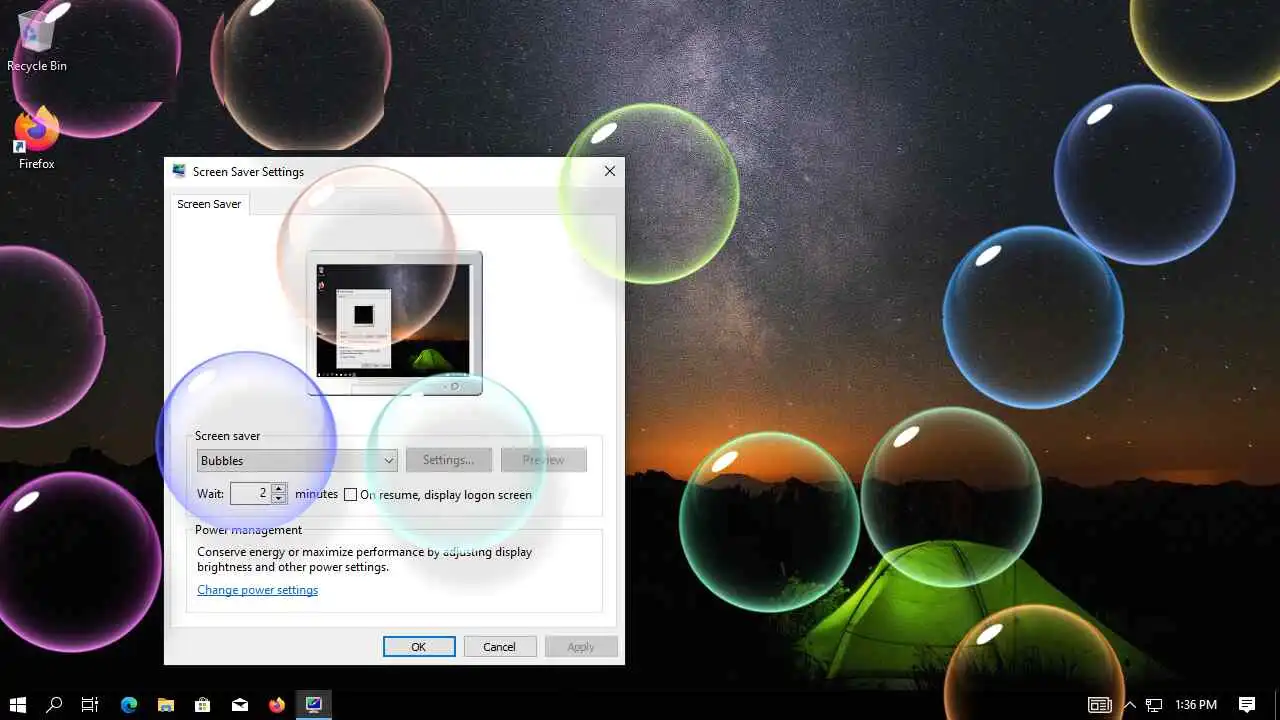
Task: Confirm with the OK button
Action: [419, 647]
